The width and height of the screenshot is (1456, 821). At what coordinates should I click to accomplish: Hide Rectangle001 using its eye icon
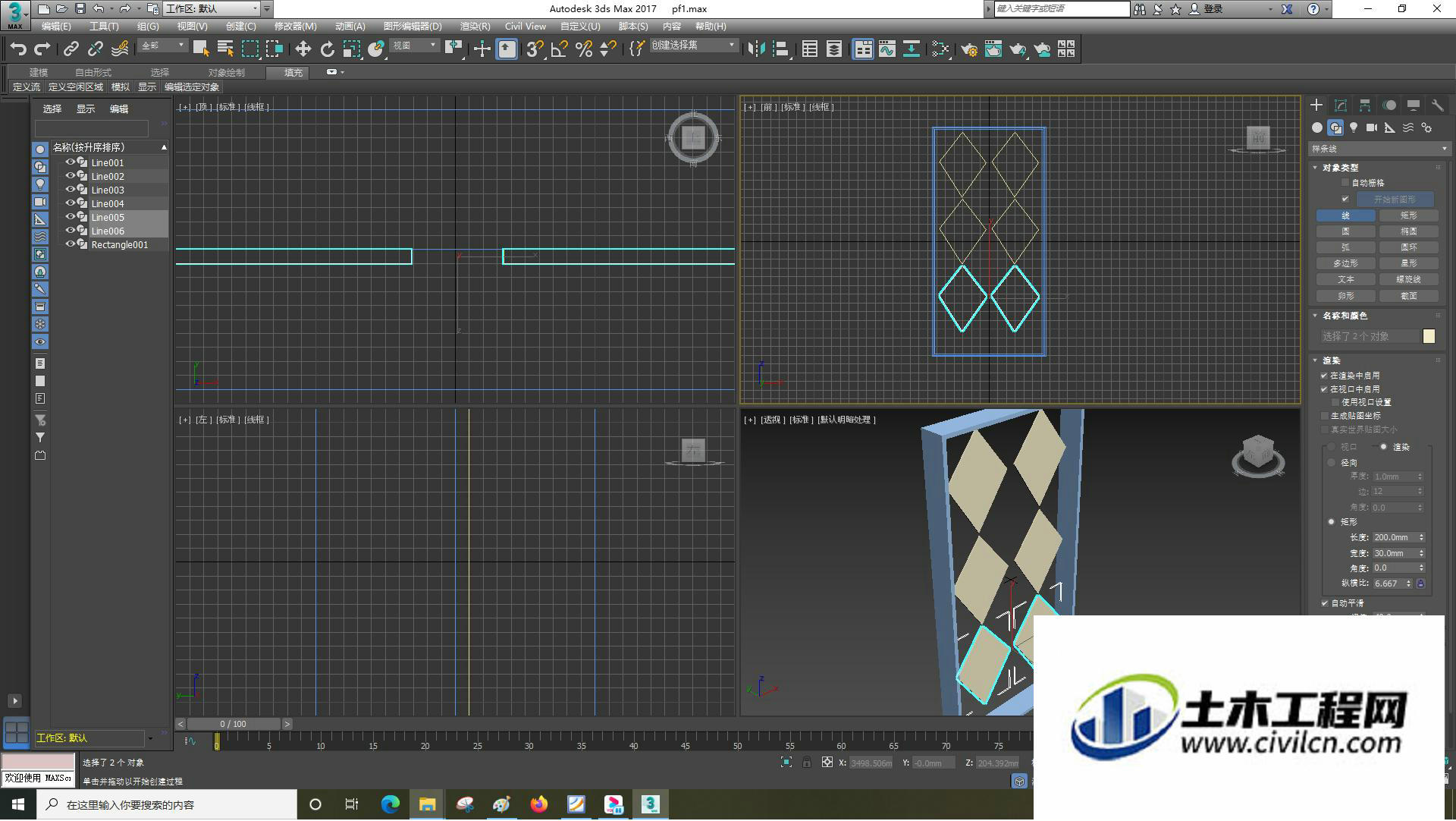click(x=70, y=244)
